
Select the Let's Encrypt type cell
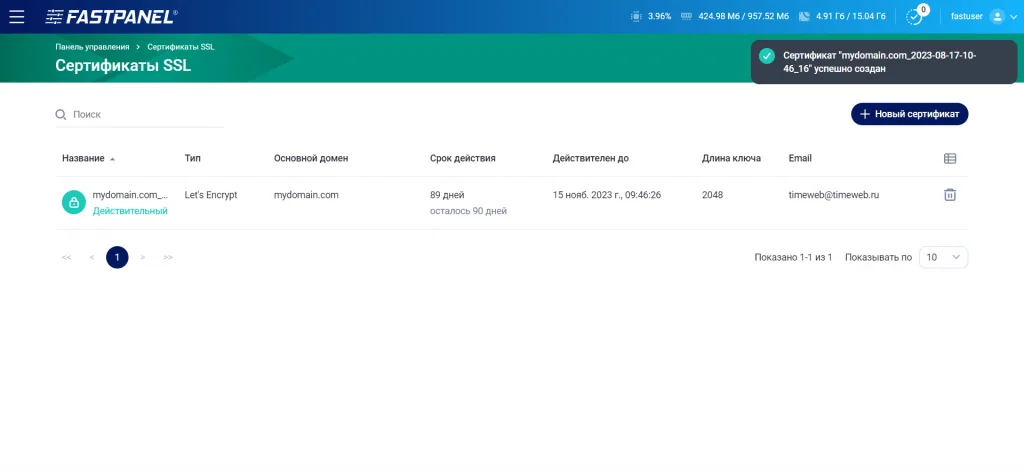(211, 195)
